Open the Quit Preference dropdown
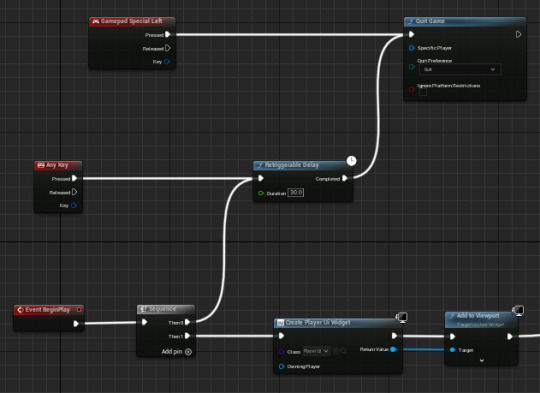 [x=460, y=69]
